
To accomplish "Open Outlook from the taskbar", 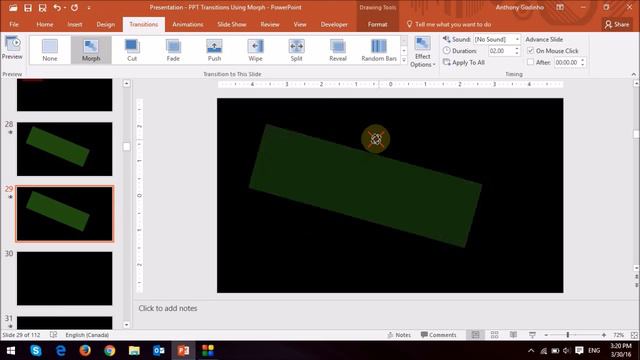I will click(159, 350).
